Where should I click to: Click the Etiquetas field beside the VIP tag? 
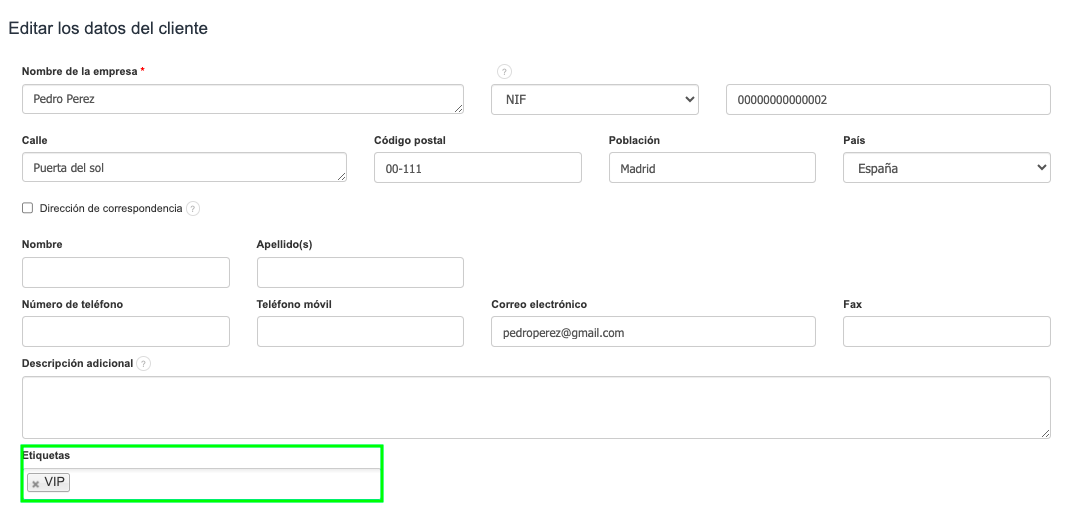click(x=220, y=483)
